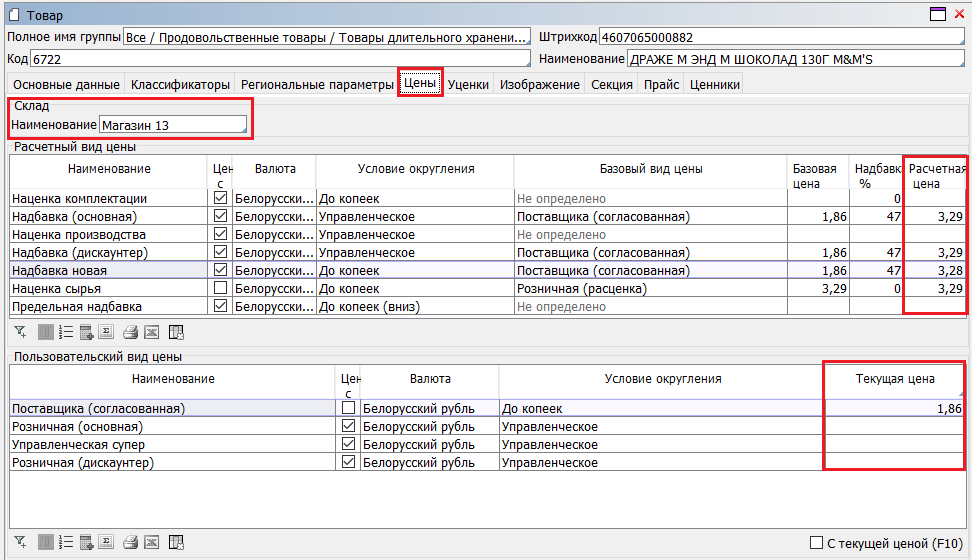The width and height of the screenshot is (972, 560).
Task: Tick checkbox for 'Поставщика (согласованная)' user price
Action: click(x=348, y=408)
